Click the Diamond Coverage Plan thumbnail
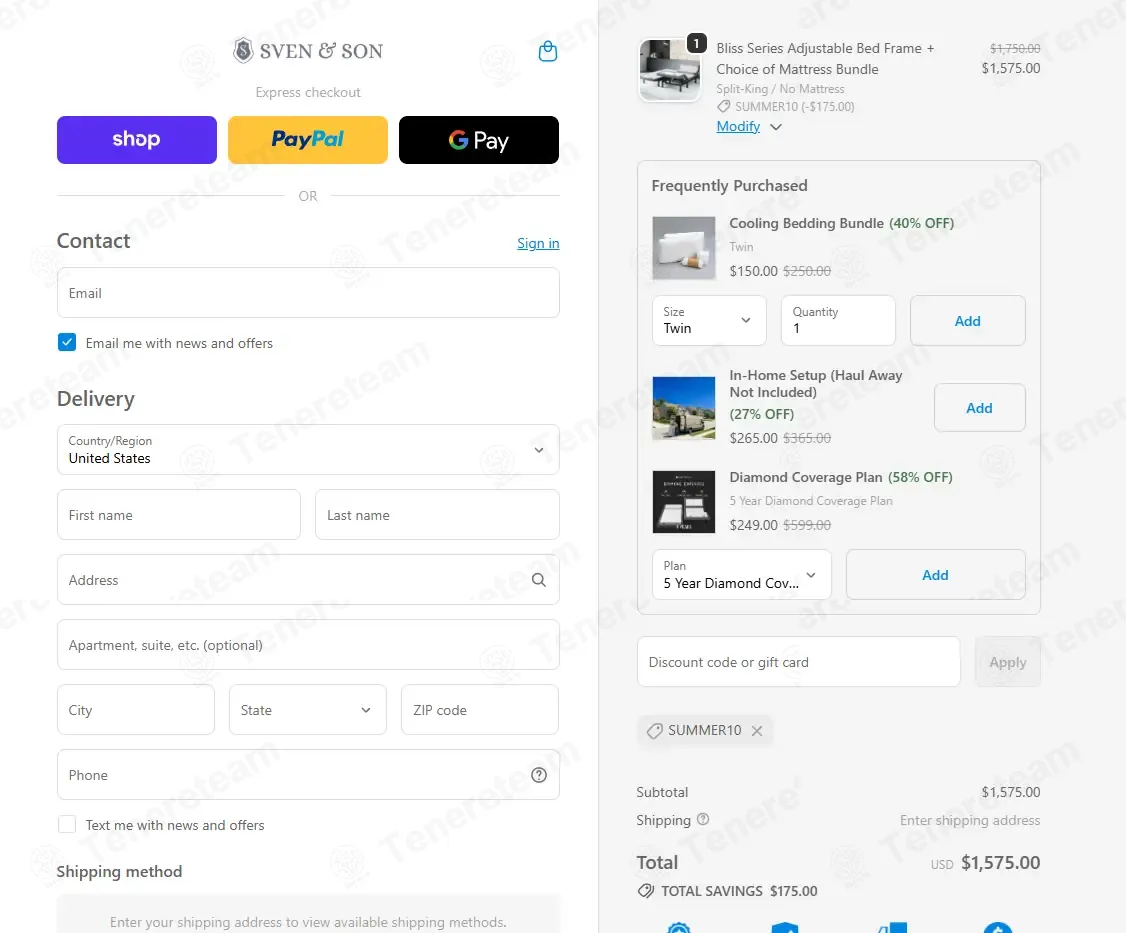 [x=684, y=502]
